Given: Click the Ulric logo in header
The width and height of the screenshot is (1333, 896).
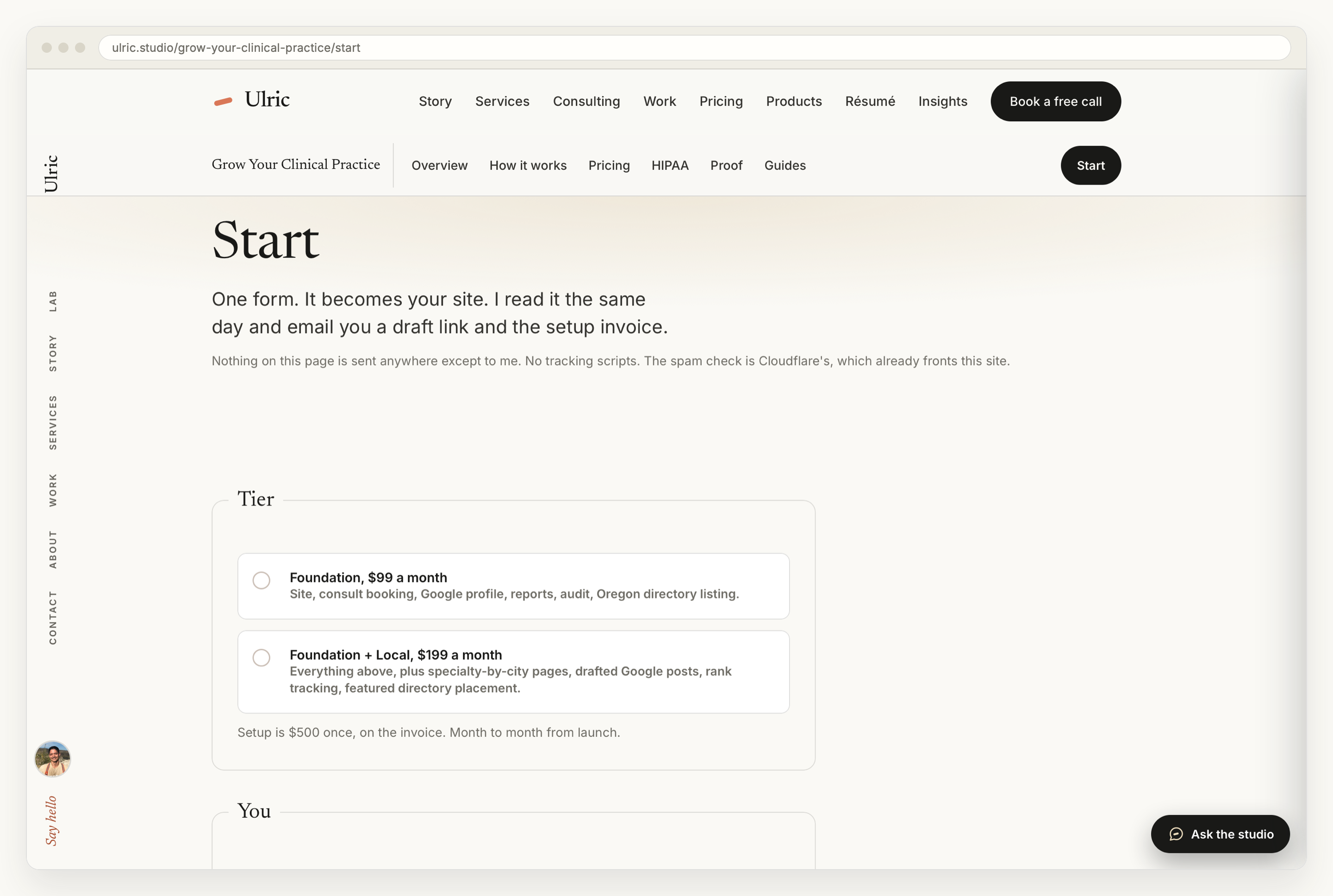Looking at the screenshot, I should [x=251, y=100].
